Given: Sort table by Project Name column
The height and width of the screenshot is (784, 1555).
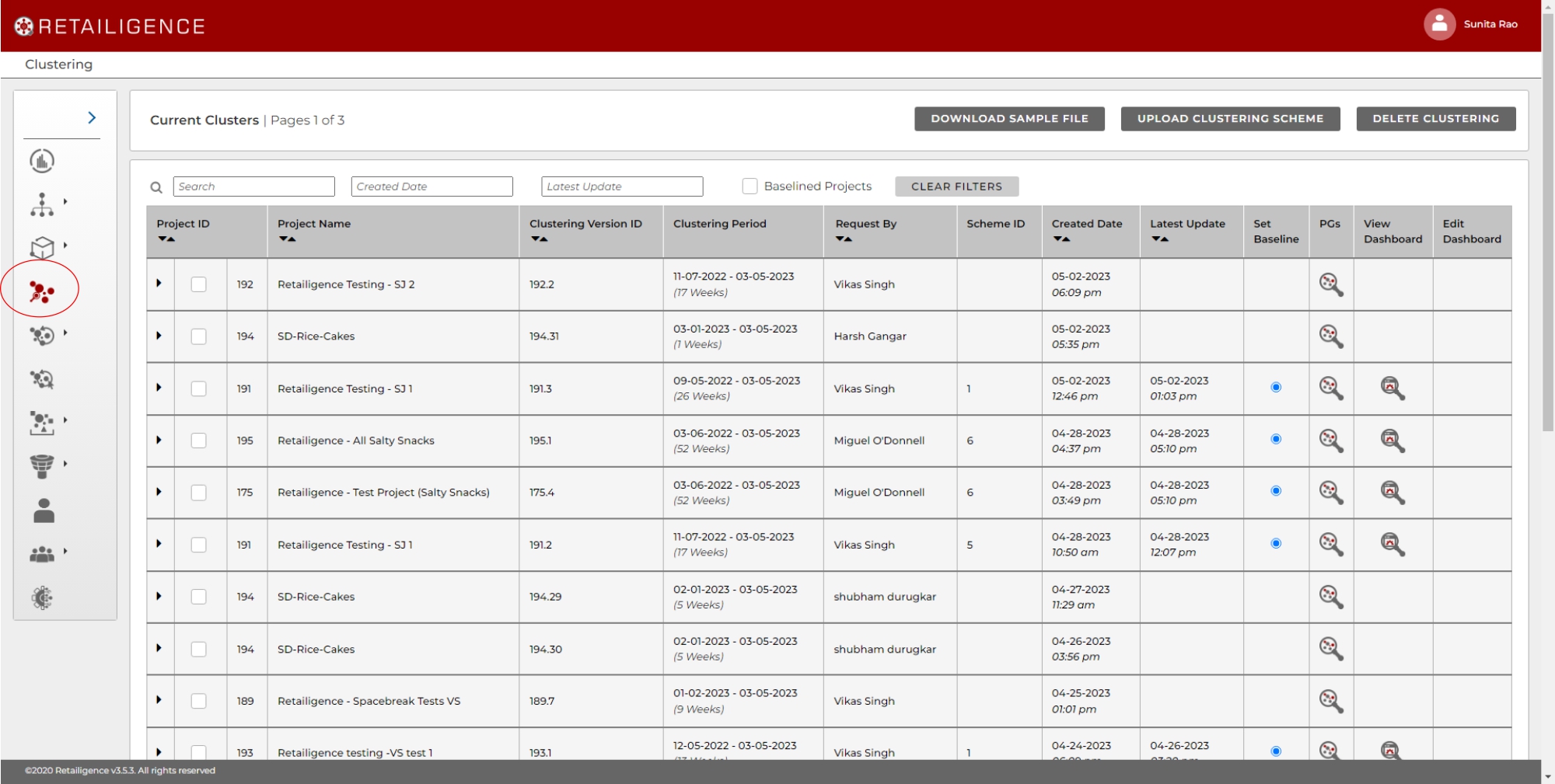Looking at the screenshot, I should (287, 239).
